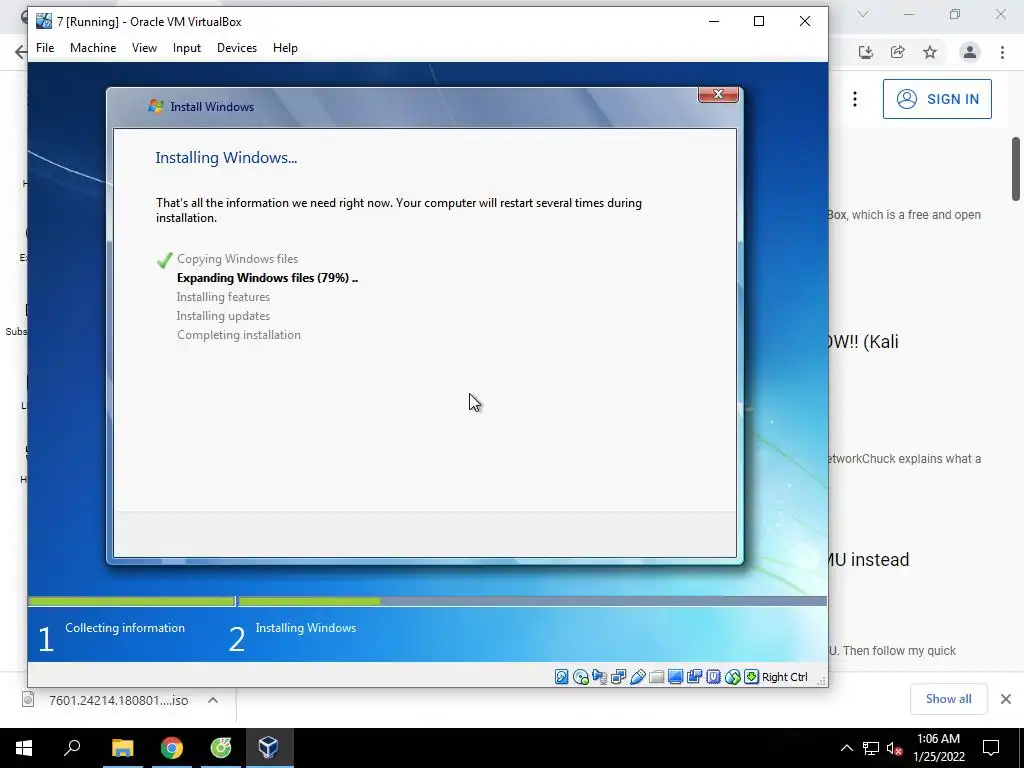Click the VirtualBox window title bar icon
This screenshot has width=1024, height=768.
[x=44, y=21]
